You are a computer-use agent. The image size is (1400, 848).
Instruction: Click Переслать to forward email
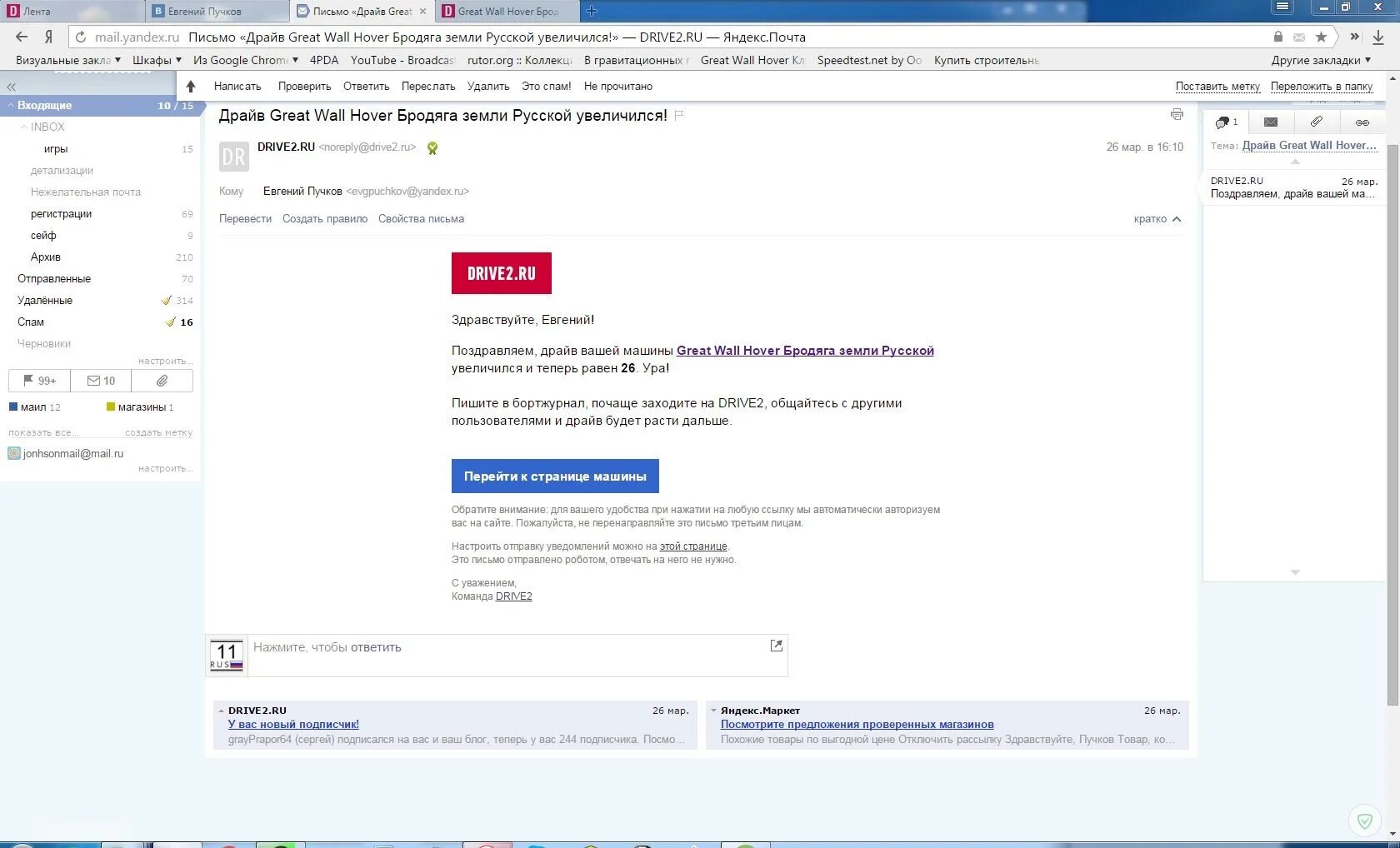[x=428, y=86]
